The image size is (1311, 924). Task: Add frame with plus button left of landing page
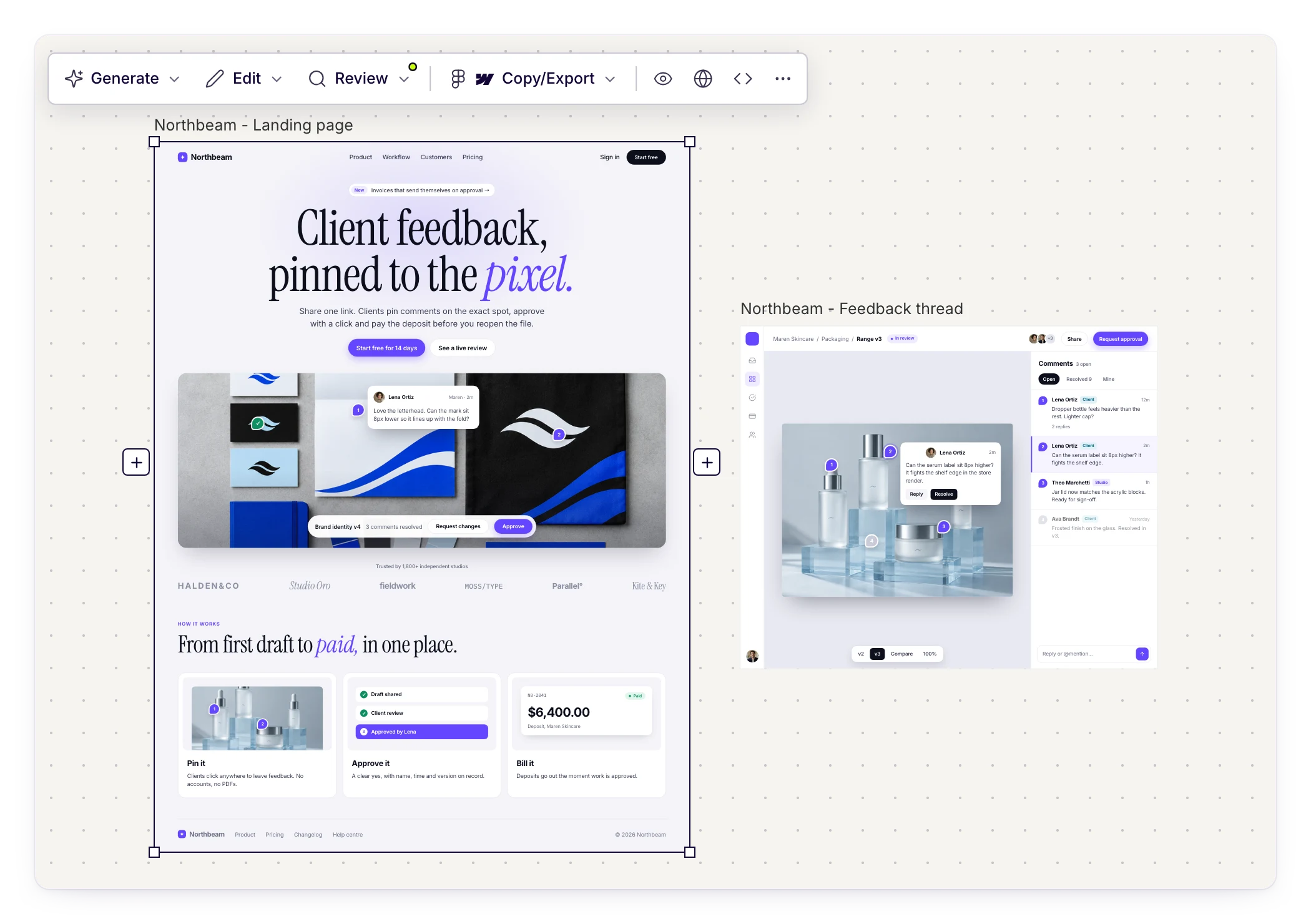point(136,462)
